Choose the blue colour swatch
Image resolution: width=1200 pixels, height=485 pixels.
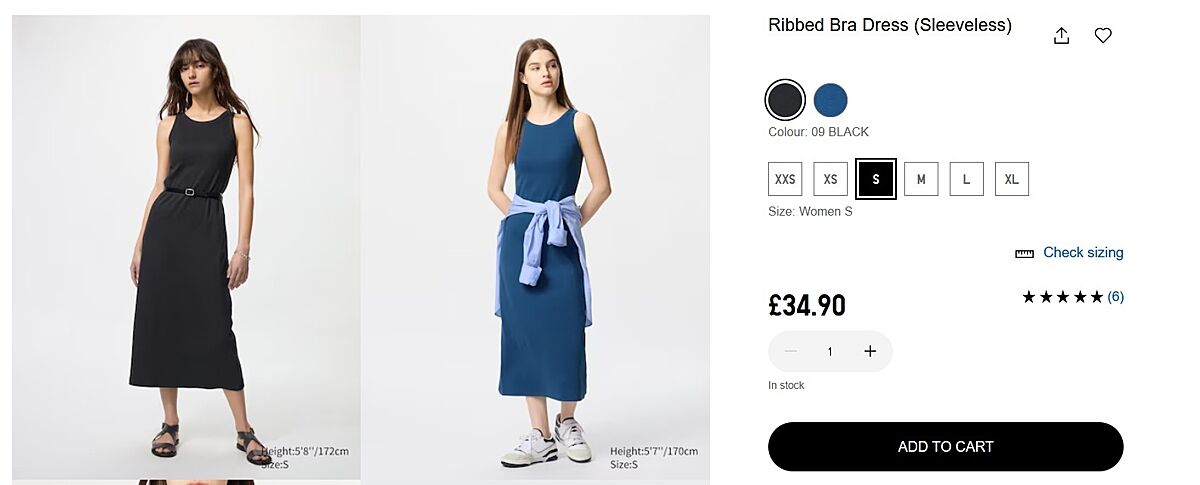[830, 100]
